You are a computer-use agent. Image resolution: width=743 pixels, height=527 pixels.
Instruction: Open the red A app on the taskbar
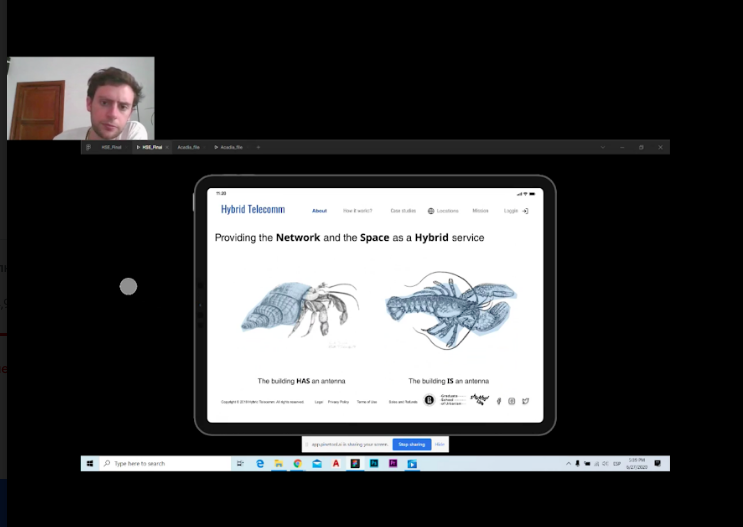pyautogui.click(x=336, y=463)
